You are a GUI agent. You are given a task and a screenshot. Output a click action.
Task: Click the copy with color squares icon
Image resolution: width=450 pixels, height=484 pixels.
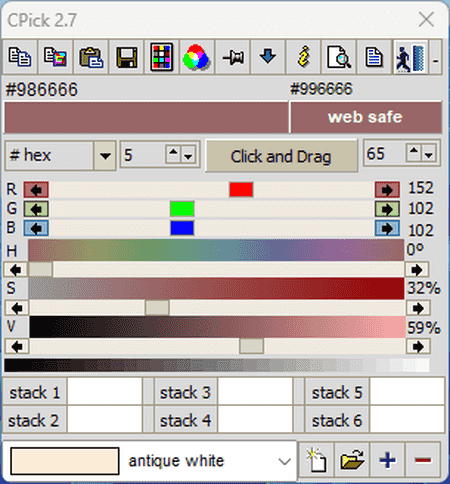[x=55, y=57]
